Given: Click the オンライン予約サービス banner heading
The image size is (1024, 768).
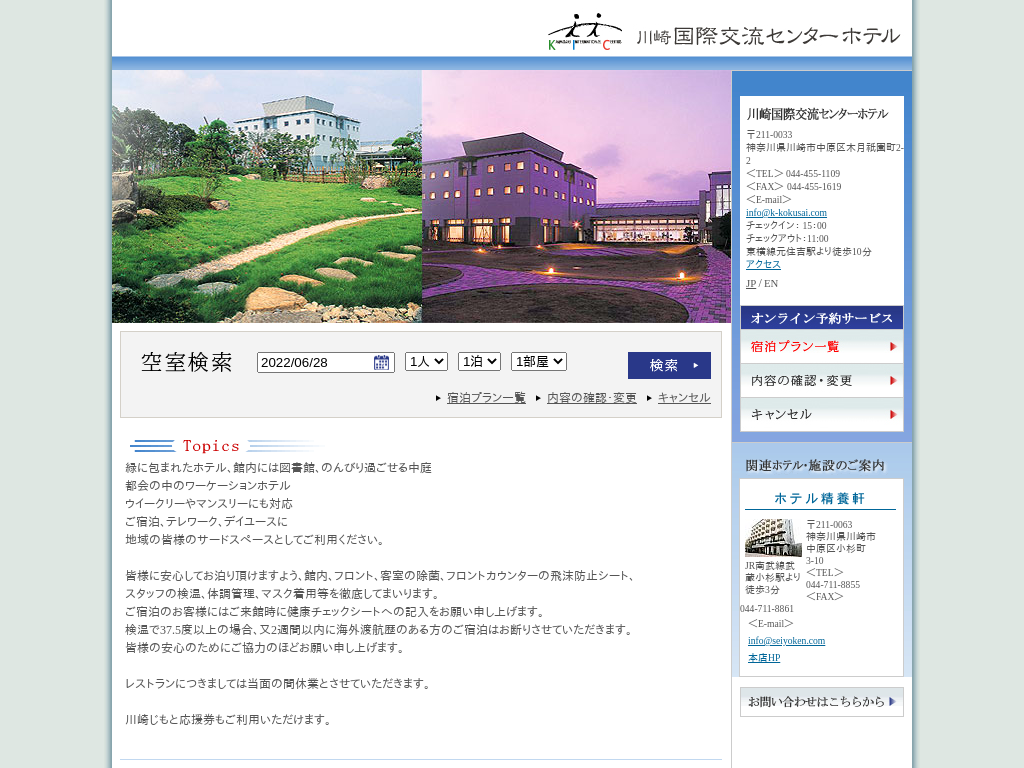Looking at the screenshot, I should coord(822,317).
